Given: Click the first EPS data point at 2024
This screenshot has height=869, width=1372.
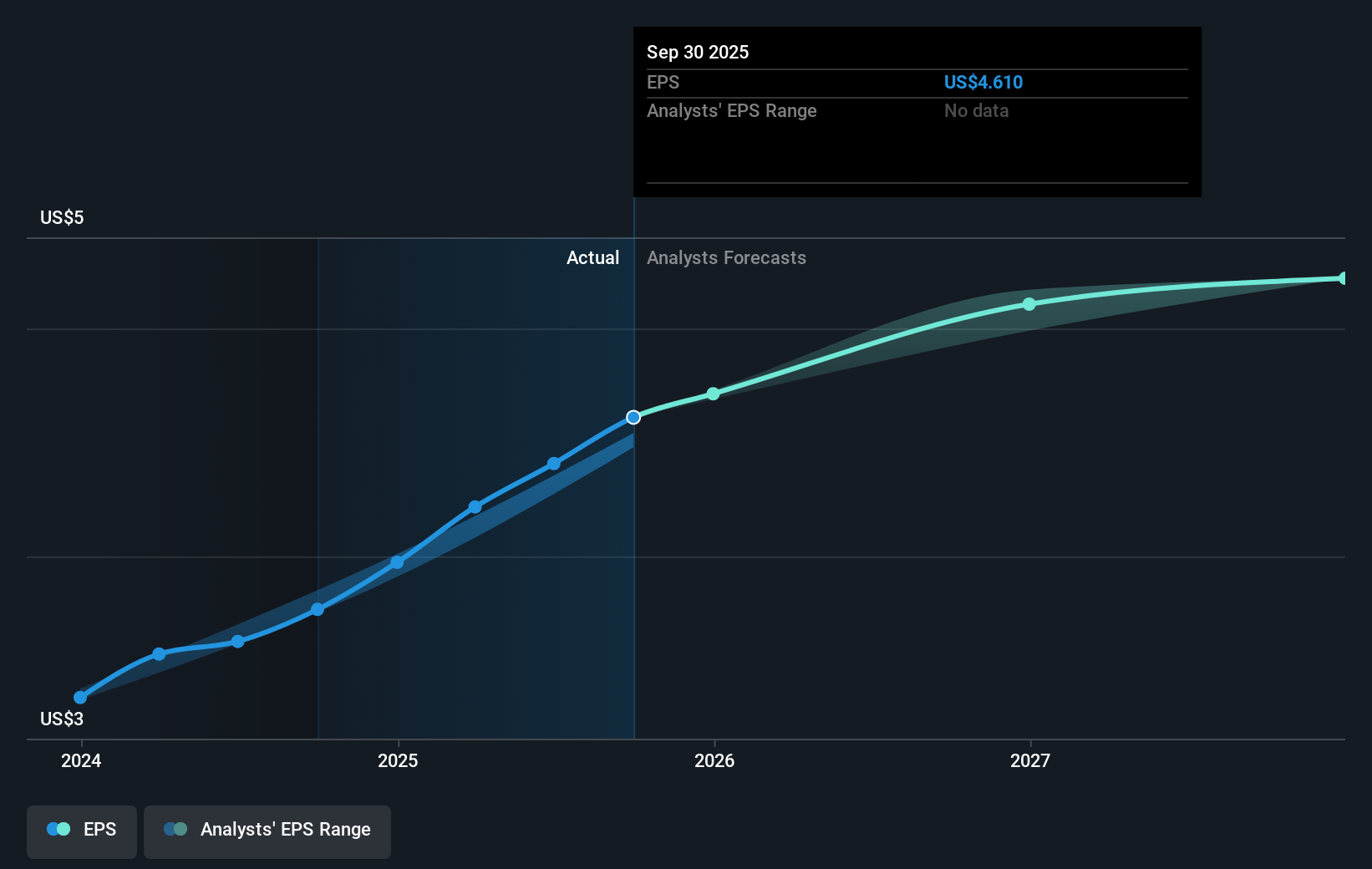Looking at the screenshot, I should pos(80,697).
